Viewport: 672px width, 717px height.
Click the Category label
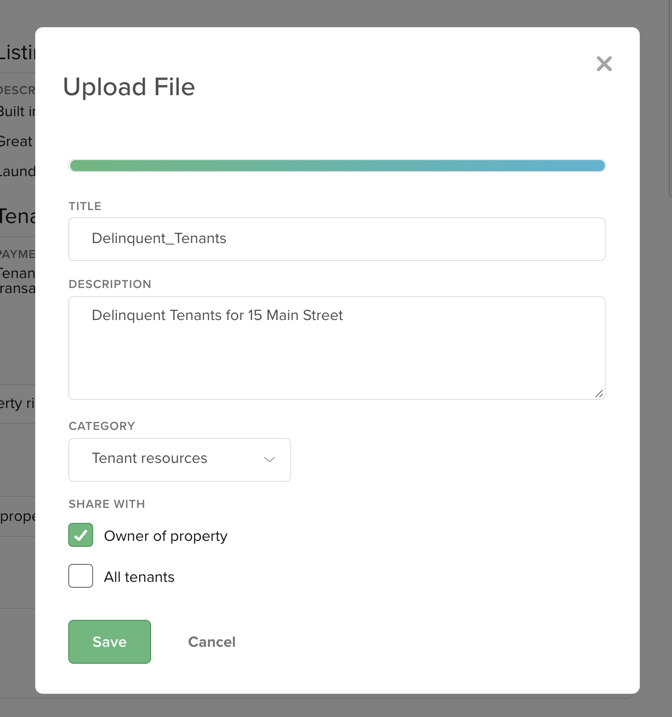point(101,426)
